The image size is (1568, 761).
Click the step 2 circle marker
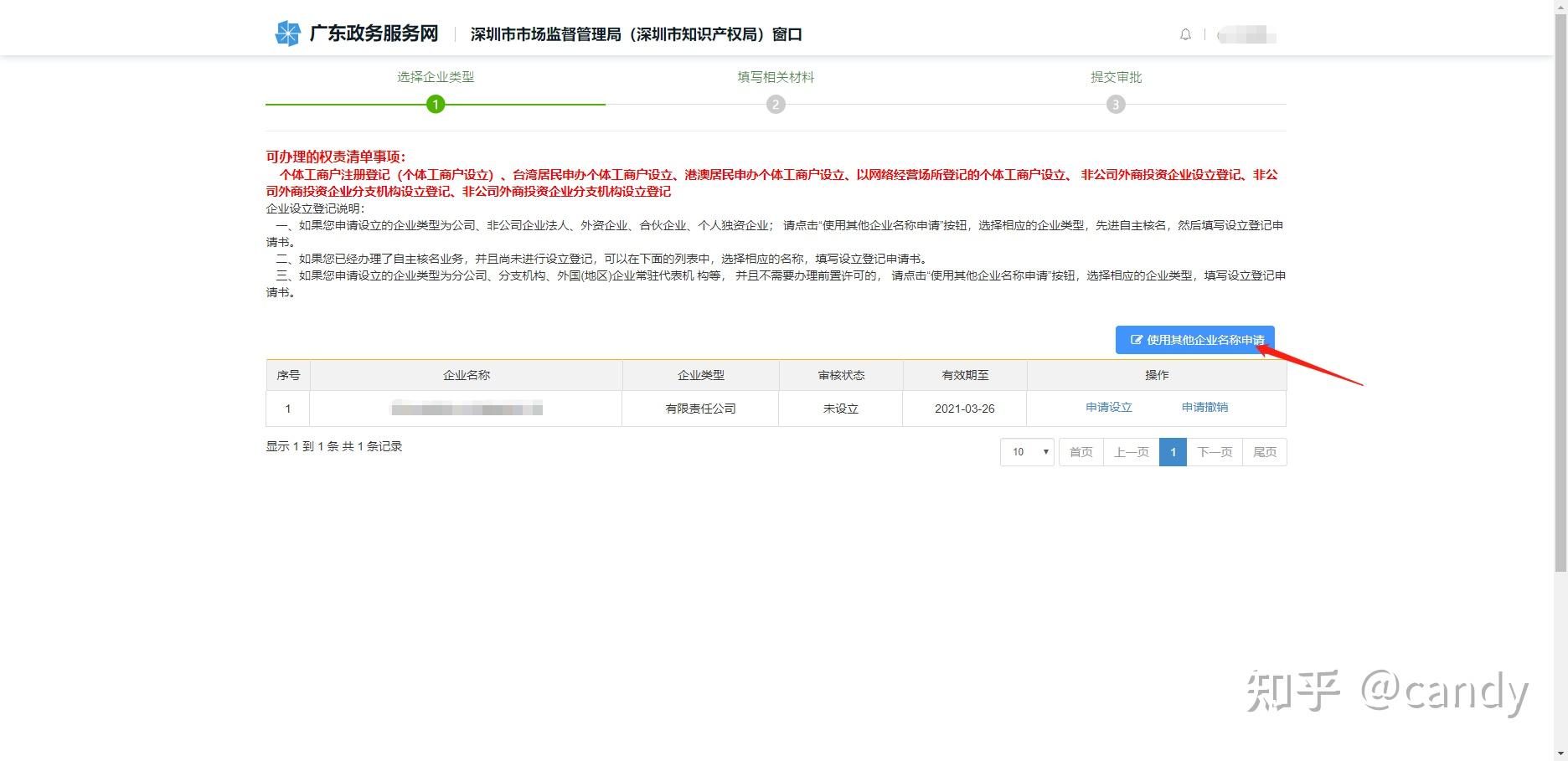[x=776, y=105]
